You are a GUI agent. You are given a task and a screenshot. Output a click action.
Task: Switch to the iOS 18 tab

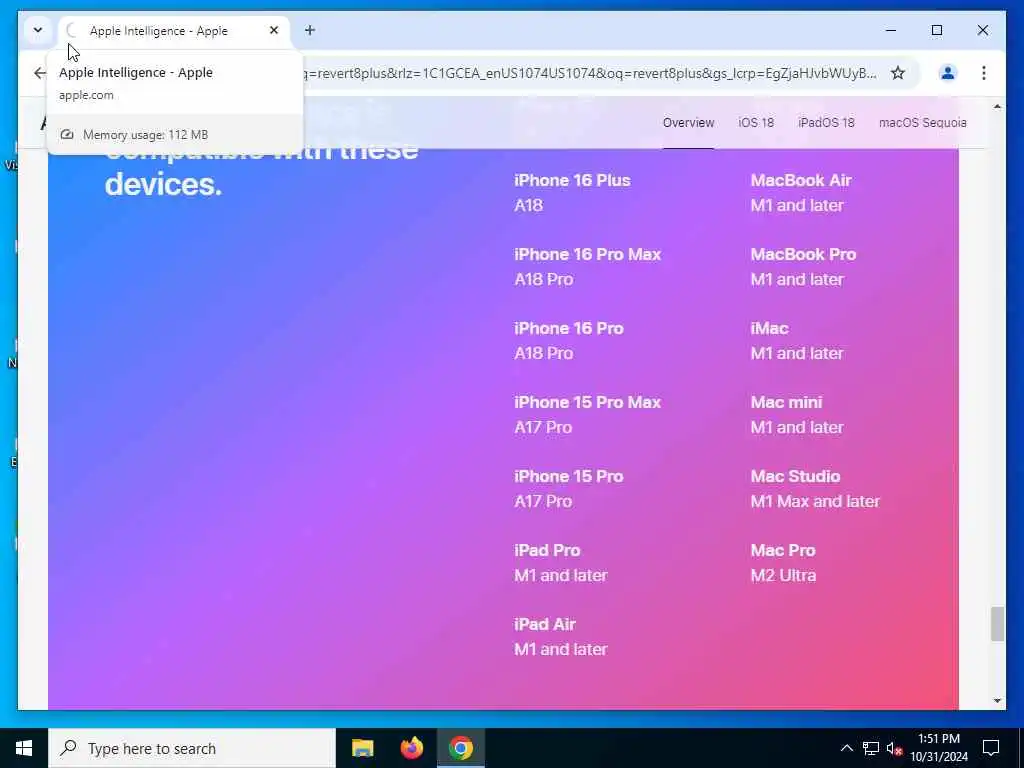pos(756,123)
